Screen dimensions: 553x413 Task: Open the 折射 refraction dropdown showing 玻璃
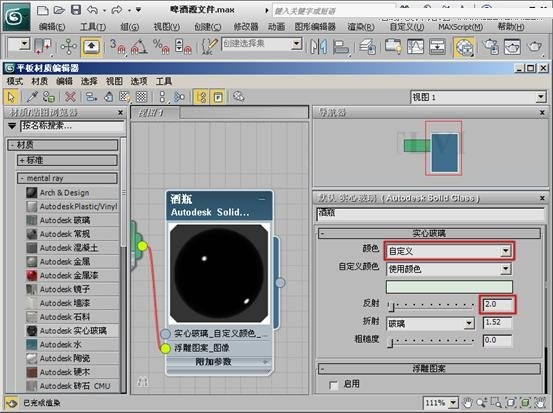[x=430, y=323]
